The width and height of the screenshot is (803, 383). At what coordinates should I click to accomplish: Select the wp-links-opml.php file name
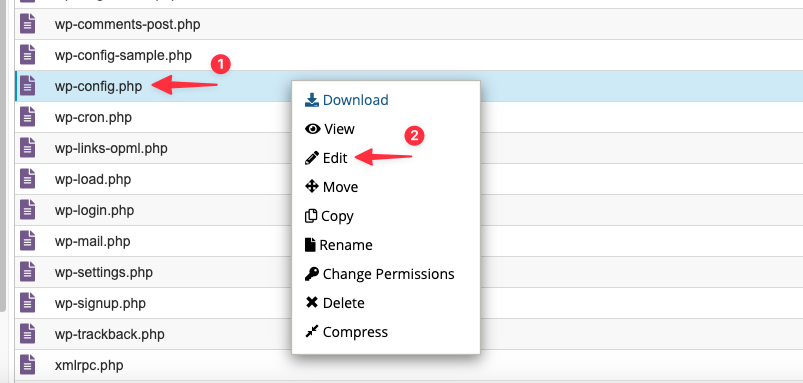(111, 148)
